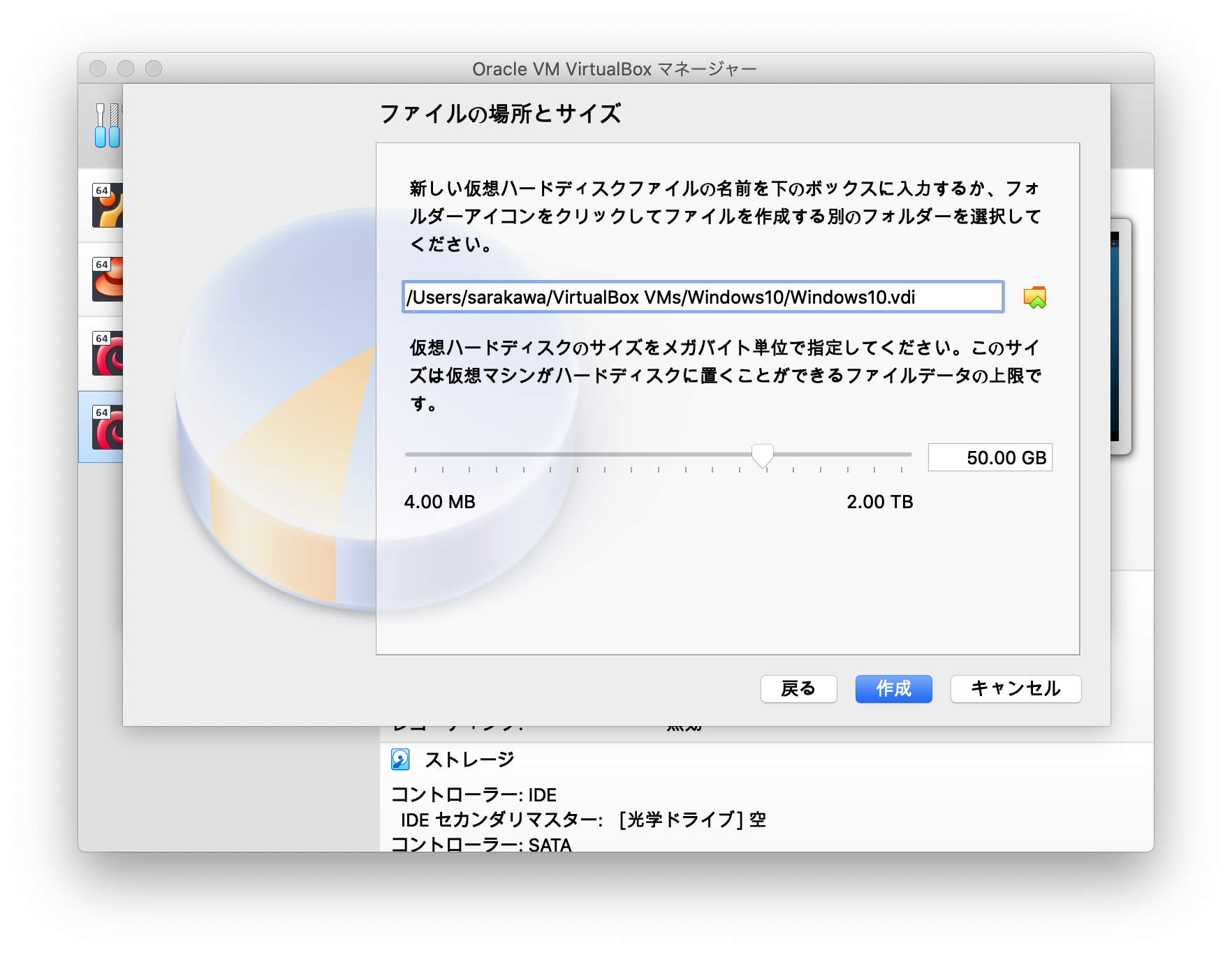Click the キャンセル (Cancel) button
The image size is (1232, 955).
click(1015, 689)
